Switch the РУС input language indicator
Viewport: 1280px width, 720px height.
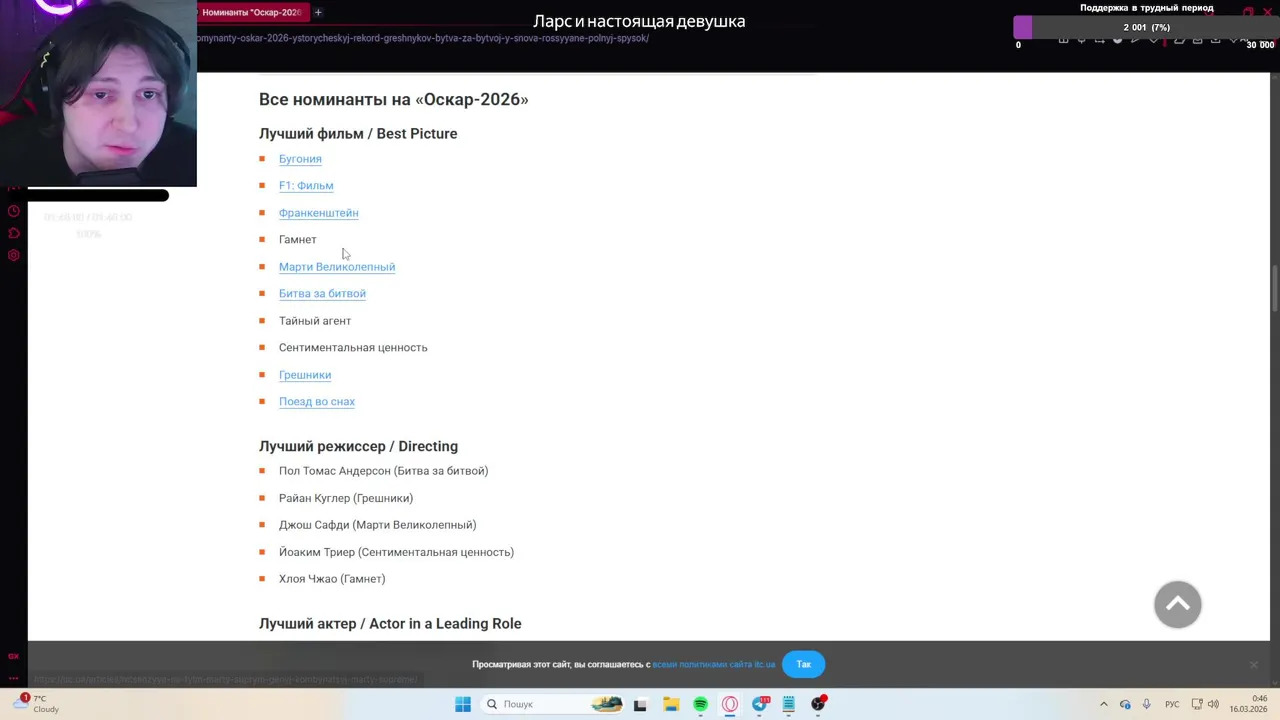point(1172,704)
